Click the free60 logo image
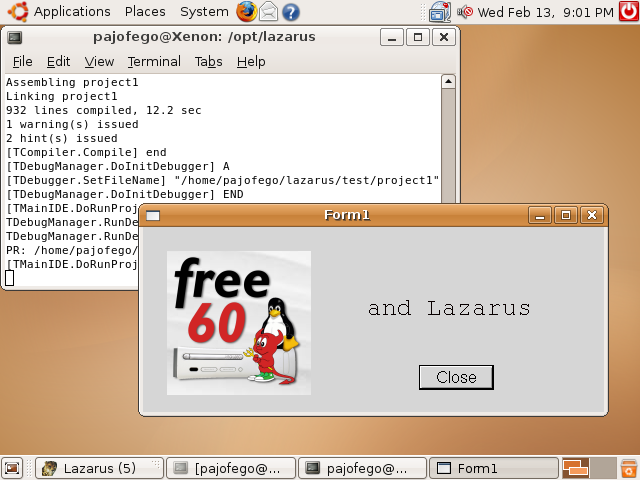Screen dimensions: 640x480 239,322
